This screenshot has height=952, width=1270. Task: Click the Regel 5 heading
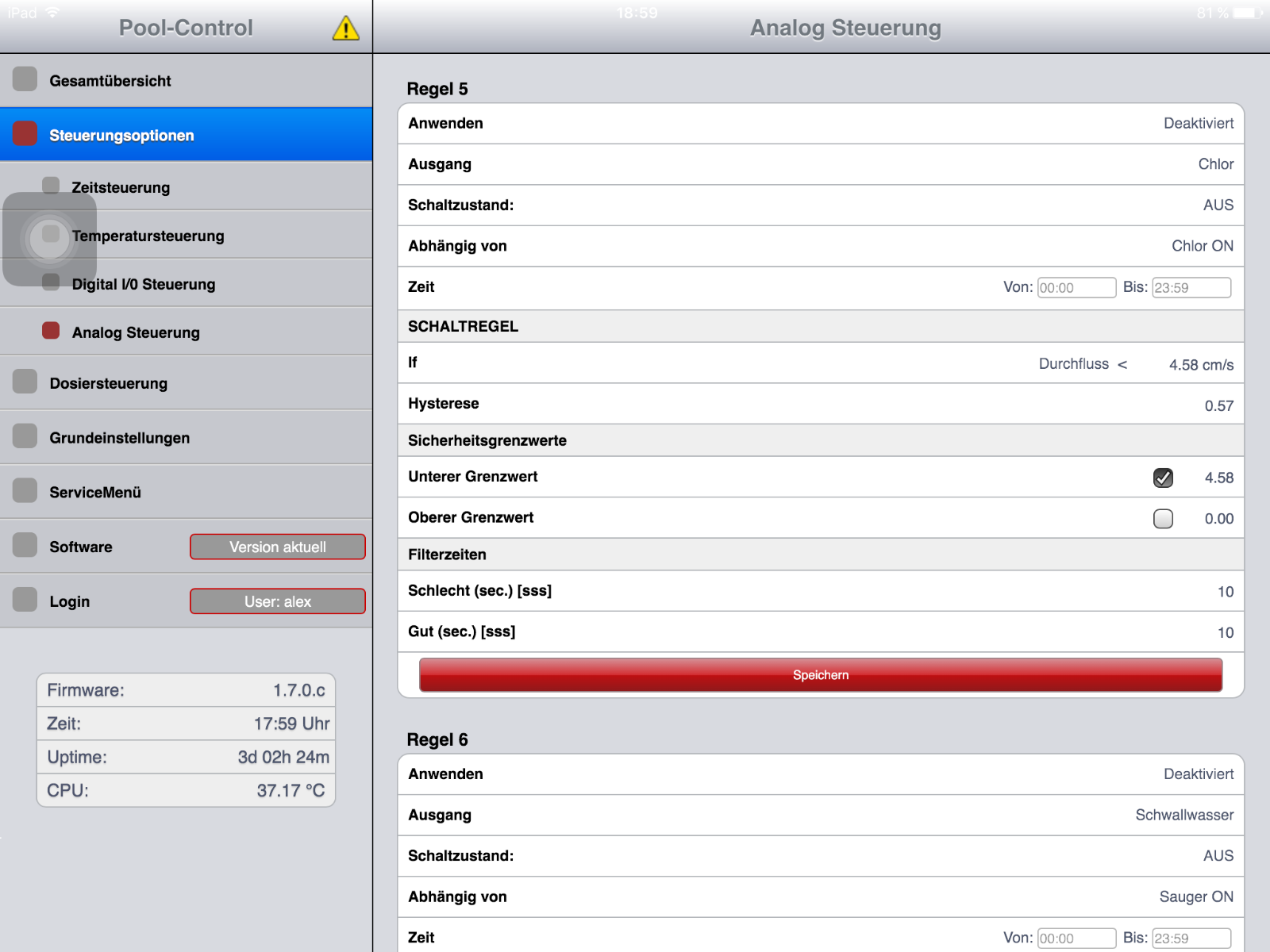437,89
